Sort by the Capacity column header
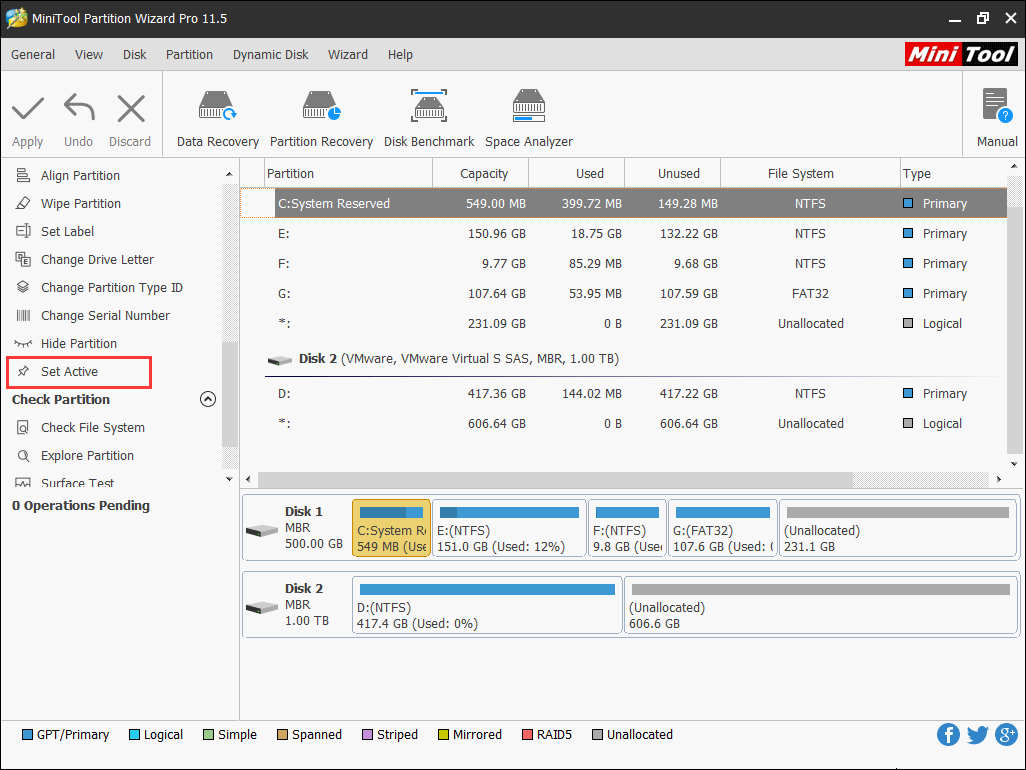 tap(481, 173)
